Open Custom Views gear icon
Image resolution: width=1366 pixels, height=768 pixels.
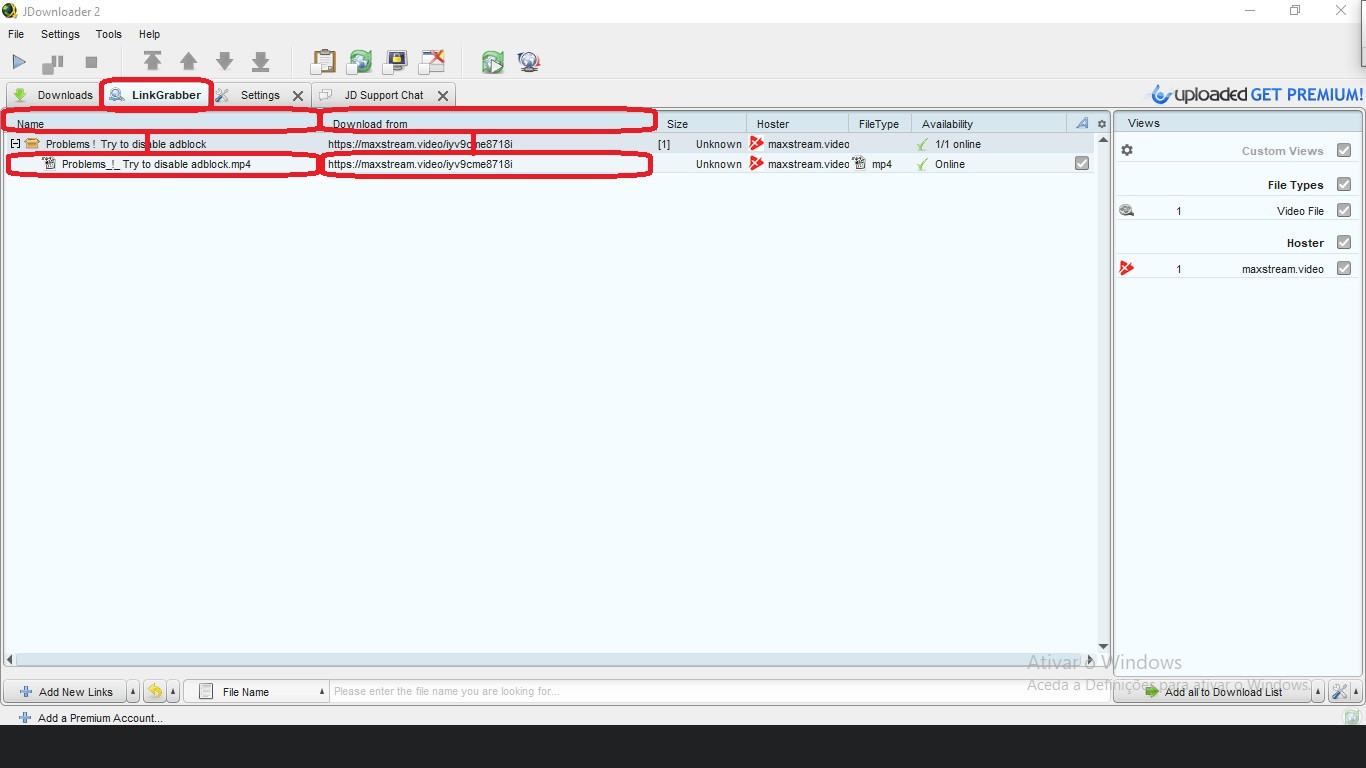(1127, 150)
